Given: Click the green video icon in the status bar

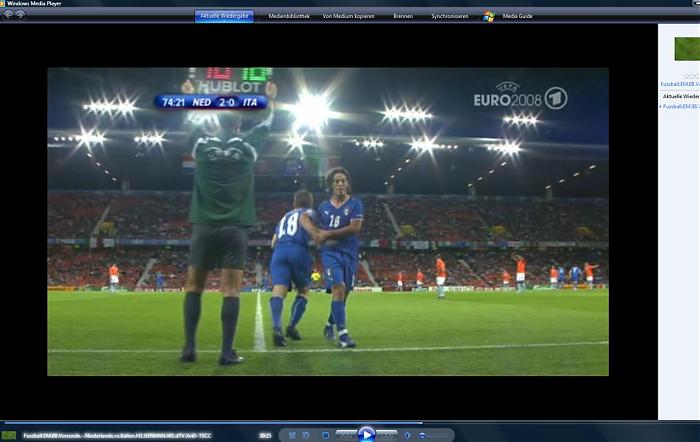Looking at the screenshot, I should 9,435.
